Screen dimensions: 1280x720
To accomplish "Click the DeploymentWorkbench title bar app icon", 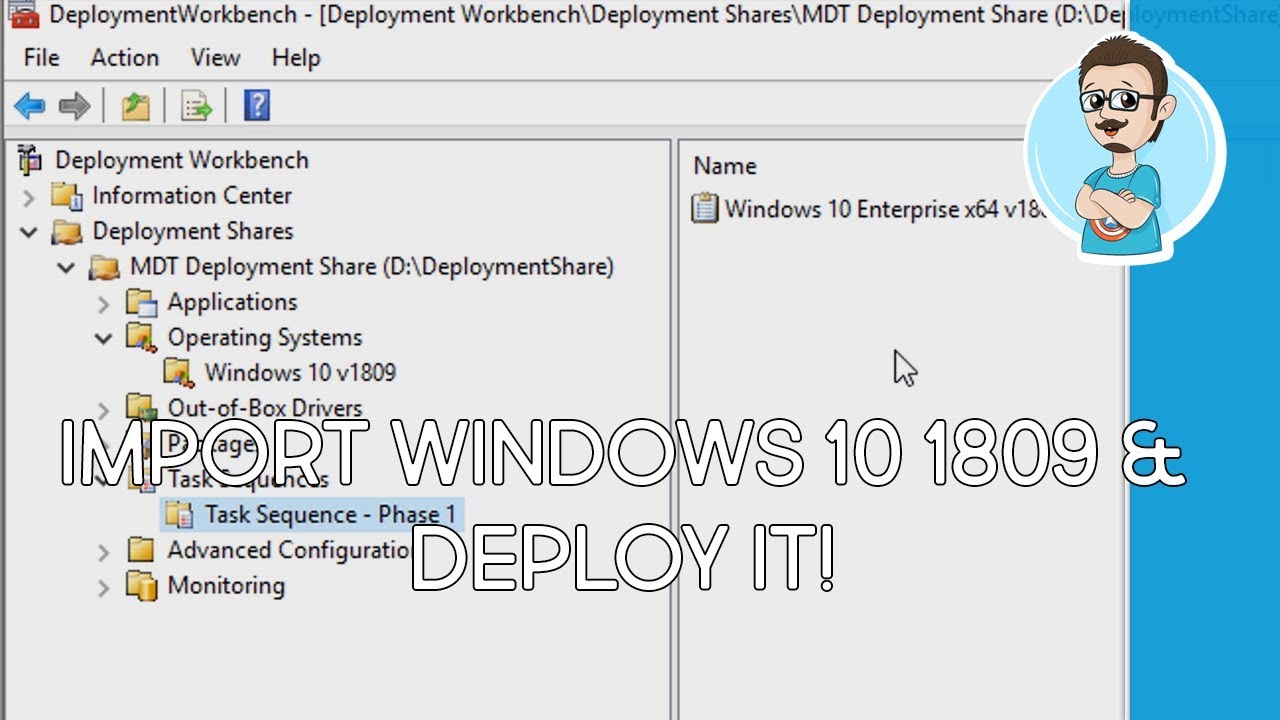I will (x=22, y=13).
